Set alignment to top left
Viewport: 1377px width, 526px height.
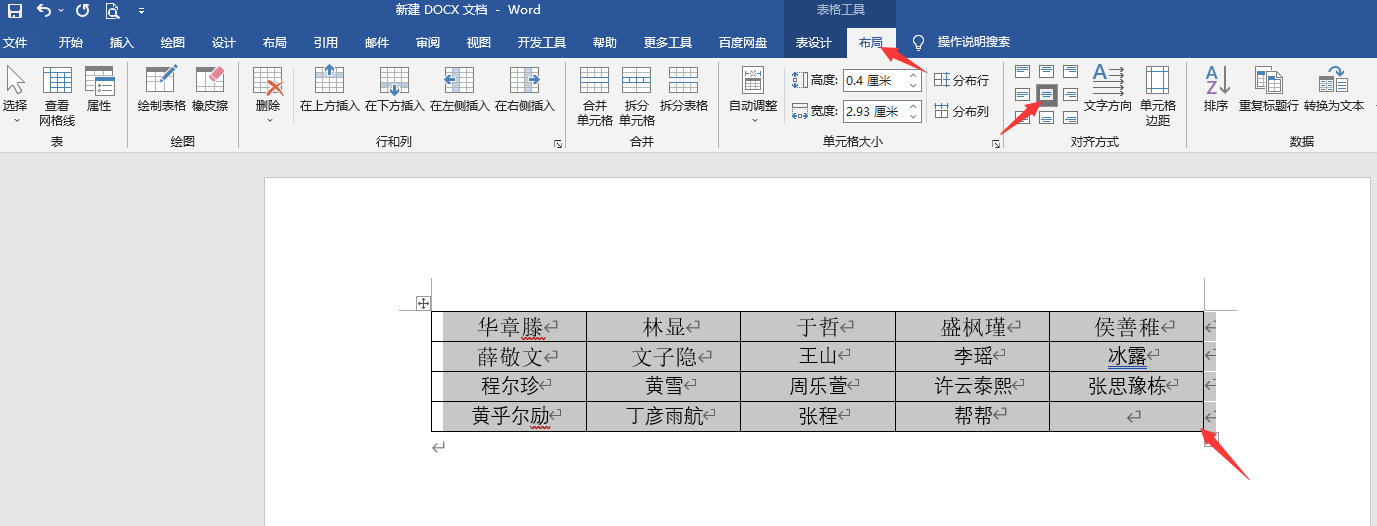coord(1022,71)
